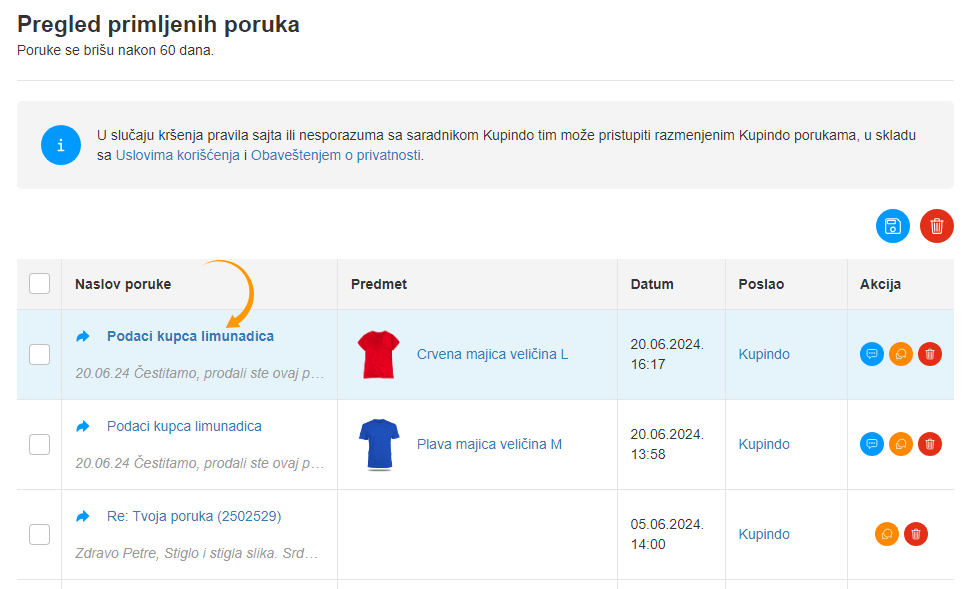Click forward arrow icon in the 13:58 message row
Image resolution: width=963 pixels, height=589 pixels.
(x=83, y=426)
